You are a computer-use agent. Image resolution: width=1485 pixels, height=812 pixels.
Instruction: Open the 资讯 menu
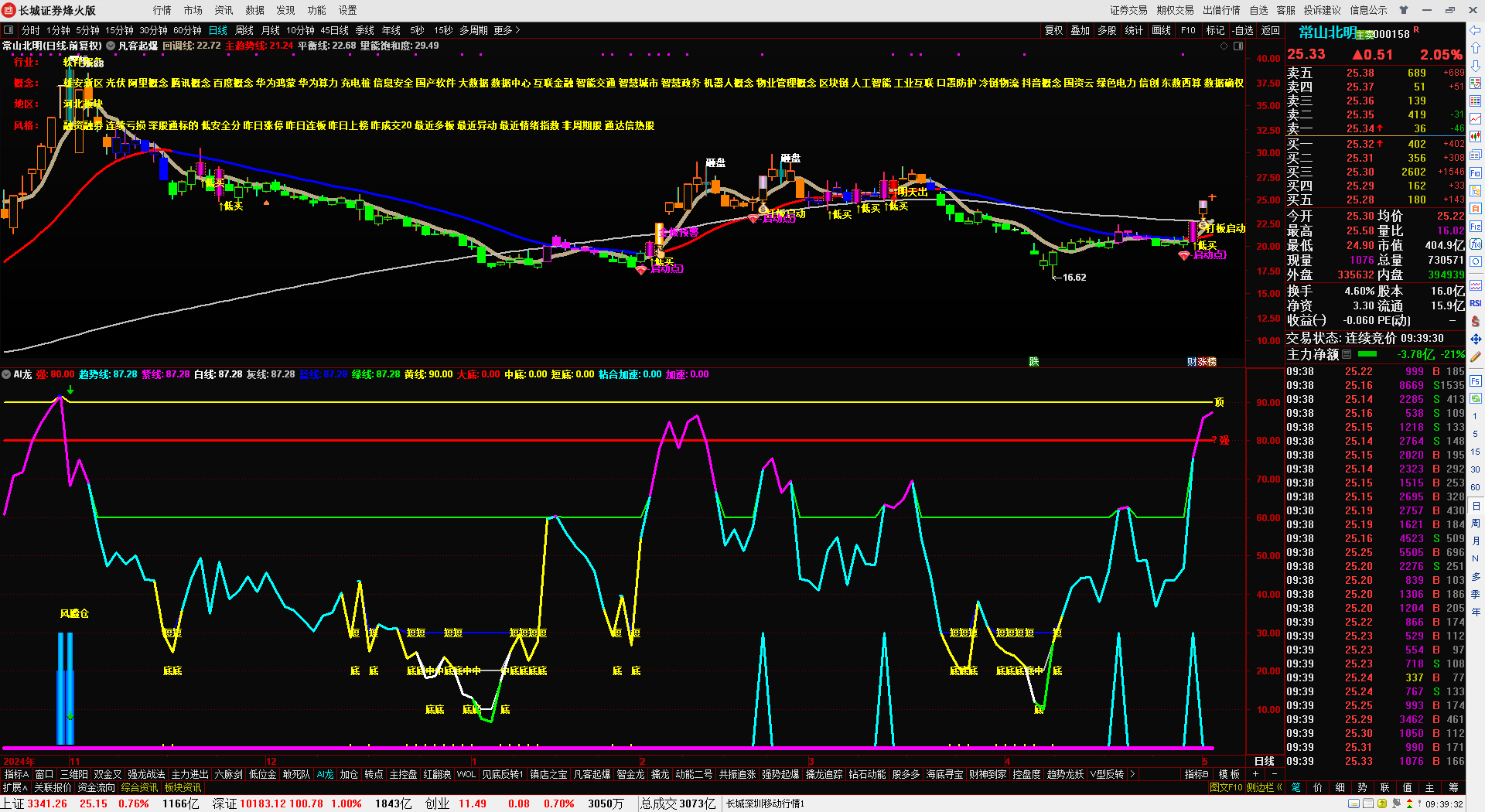tap(224, 10)
